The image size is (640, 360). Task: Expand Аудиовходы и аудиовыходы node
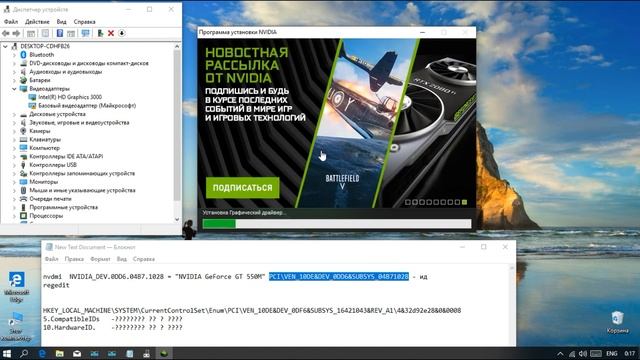[x=14, y=72]
